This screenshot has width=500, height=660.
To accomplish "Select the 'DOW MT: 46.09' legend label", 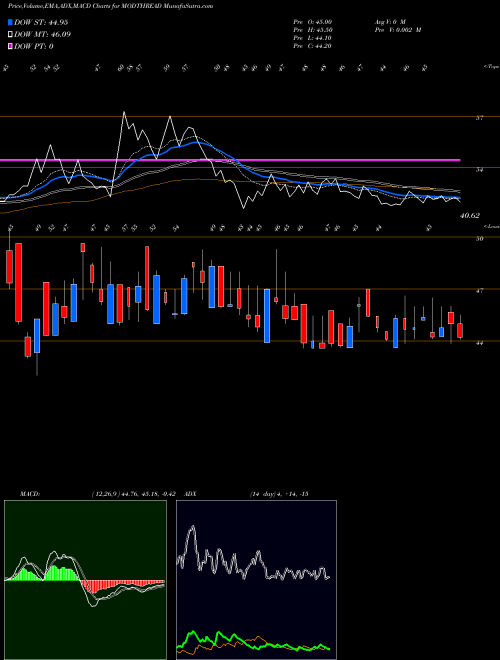I will (x=42, y=35).
